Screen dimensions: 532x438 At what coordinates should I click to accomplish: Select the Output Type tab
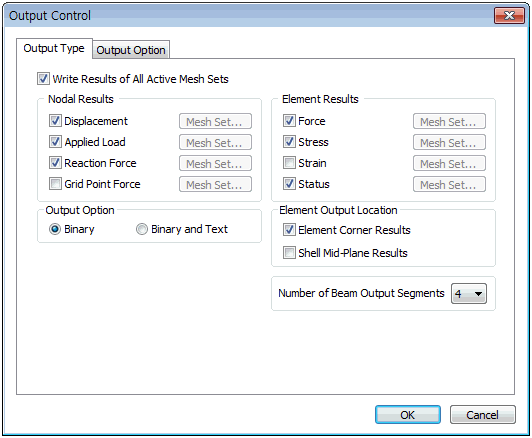click(54, 49)
